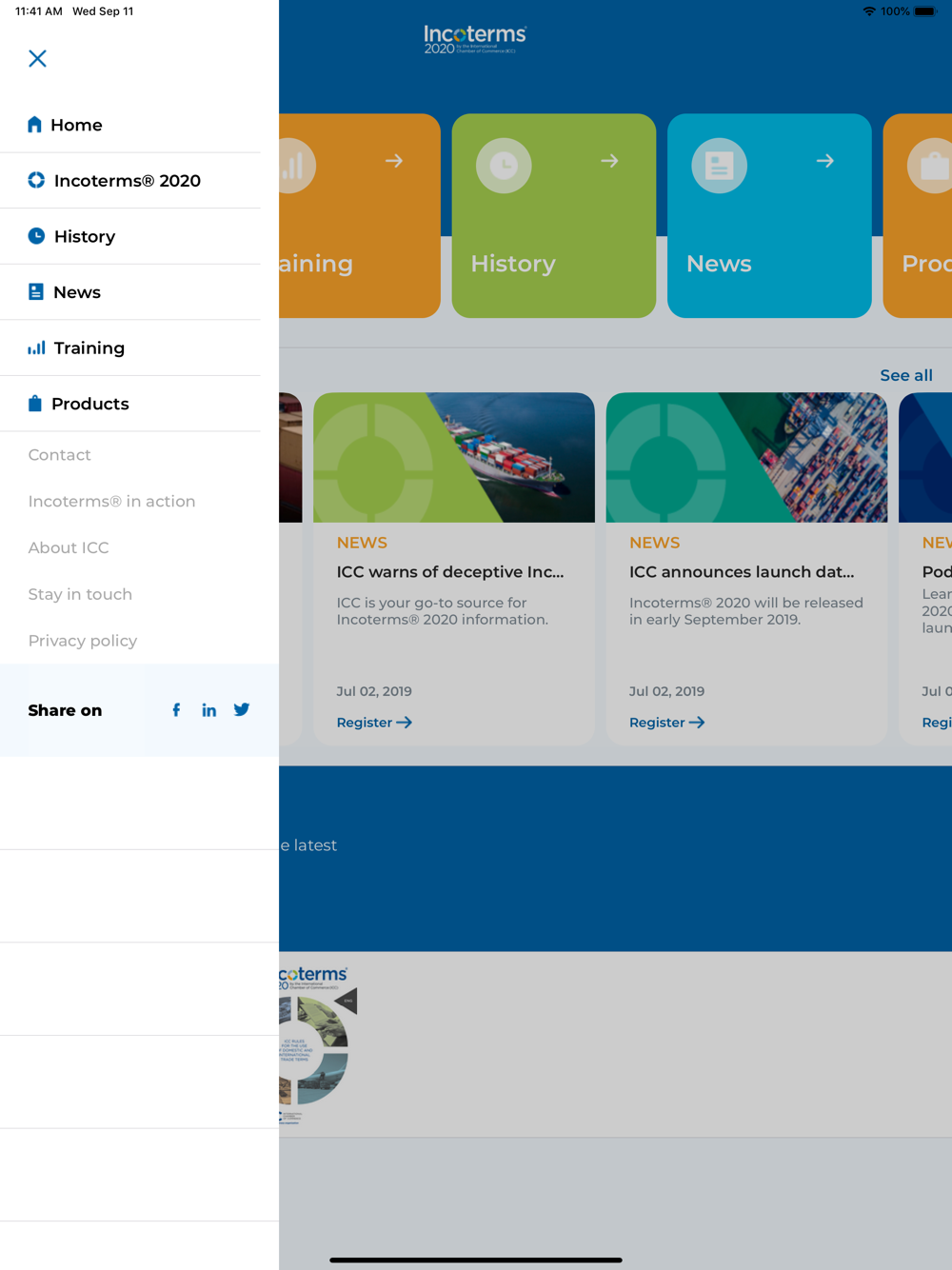This screenshot has width=952, height=1270.
Task: Open Incoterms® in action link
Action: (111, 502)
